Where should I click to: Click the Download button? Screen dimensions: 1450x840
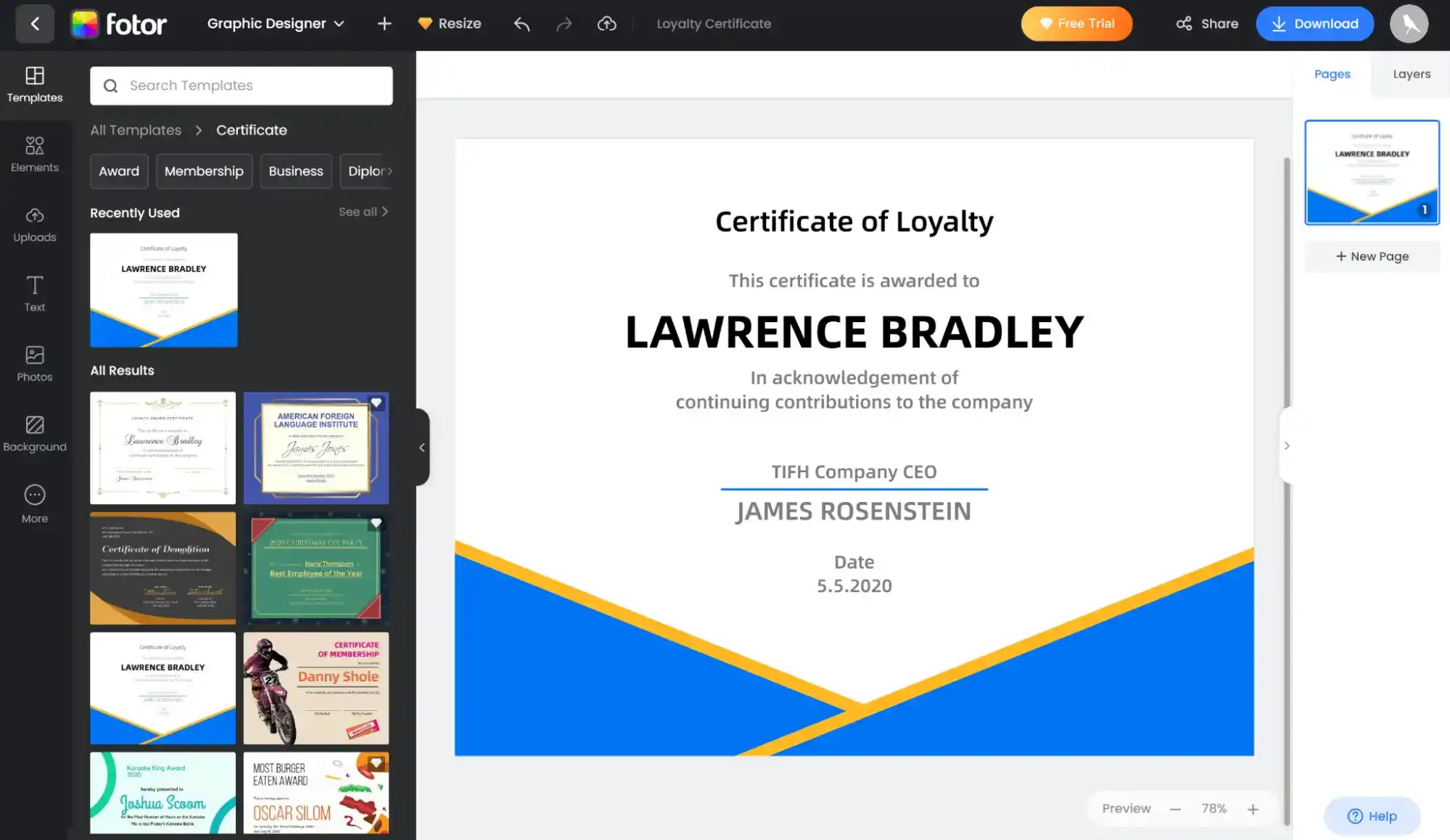[1314, 23]
